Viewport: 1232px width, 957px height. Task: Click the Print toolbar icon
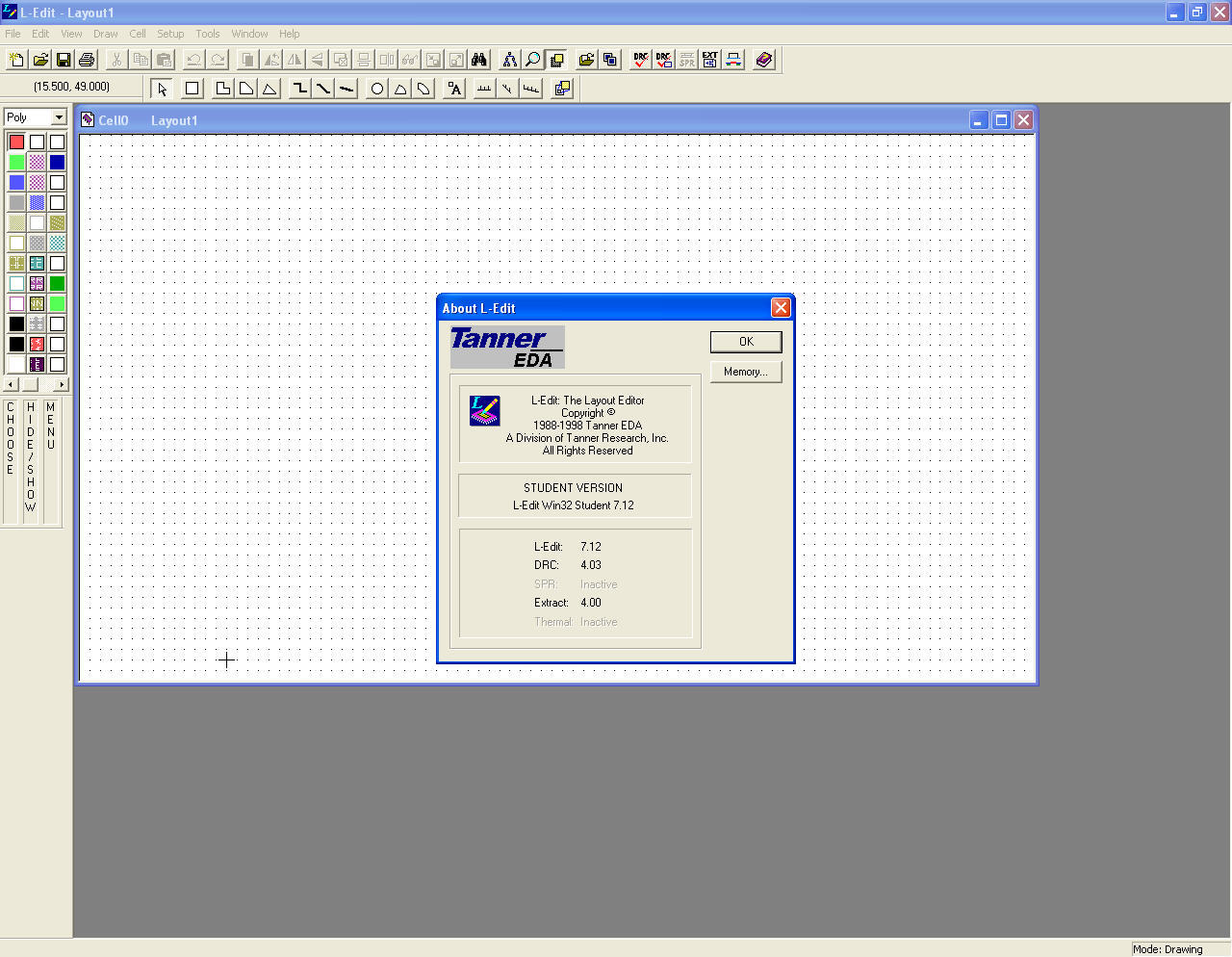[87, 60]
